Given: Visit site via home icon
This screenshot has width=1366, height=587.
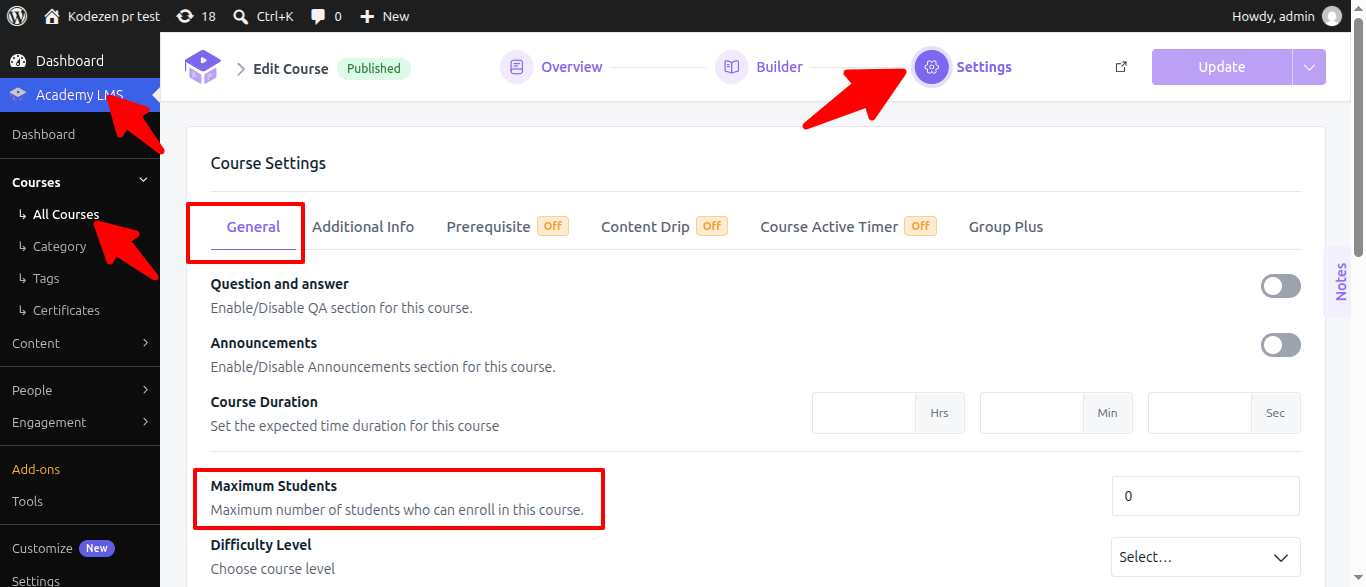Looking at the screenshot, I should click(x=52, y=16).
